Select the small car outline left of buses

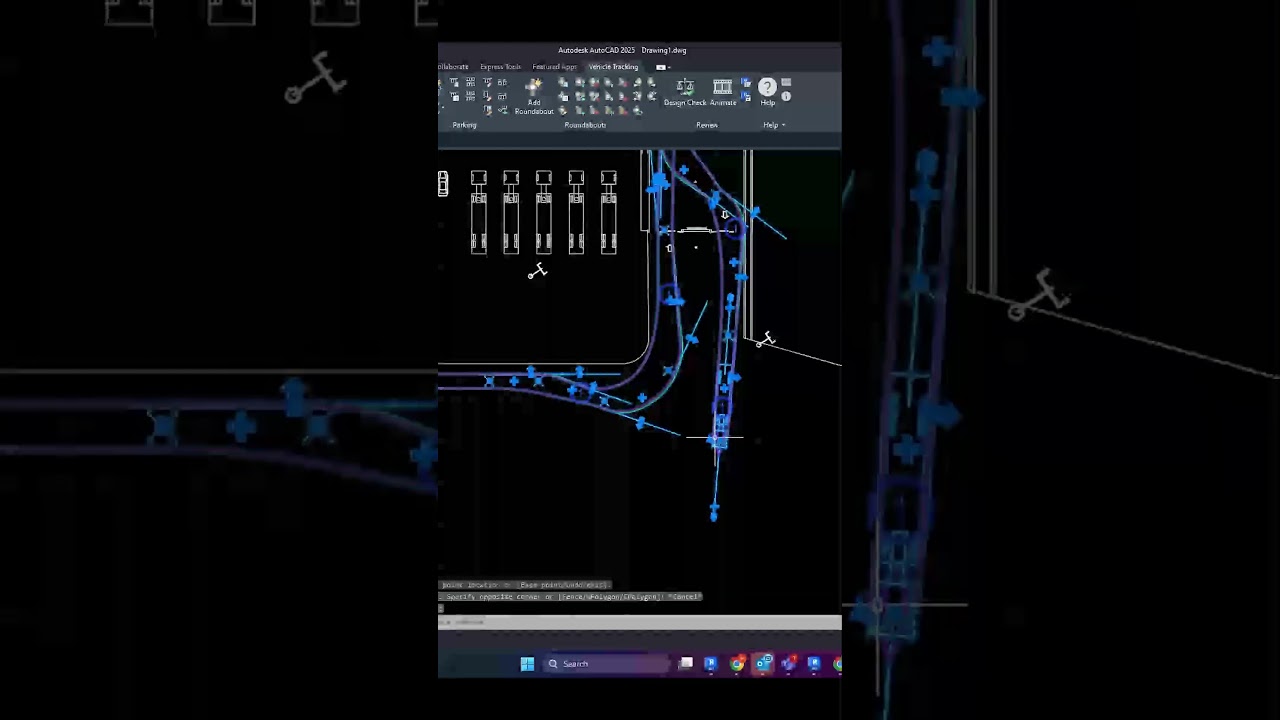[x=443, y=183]
